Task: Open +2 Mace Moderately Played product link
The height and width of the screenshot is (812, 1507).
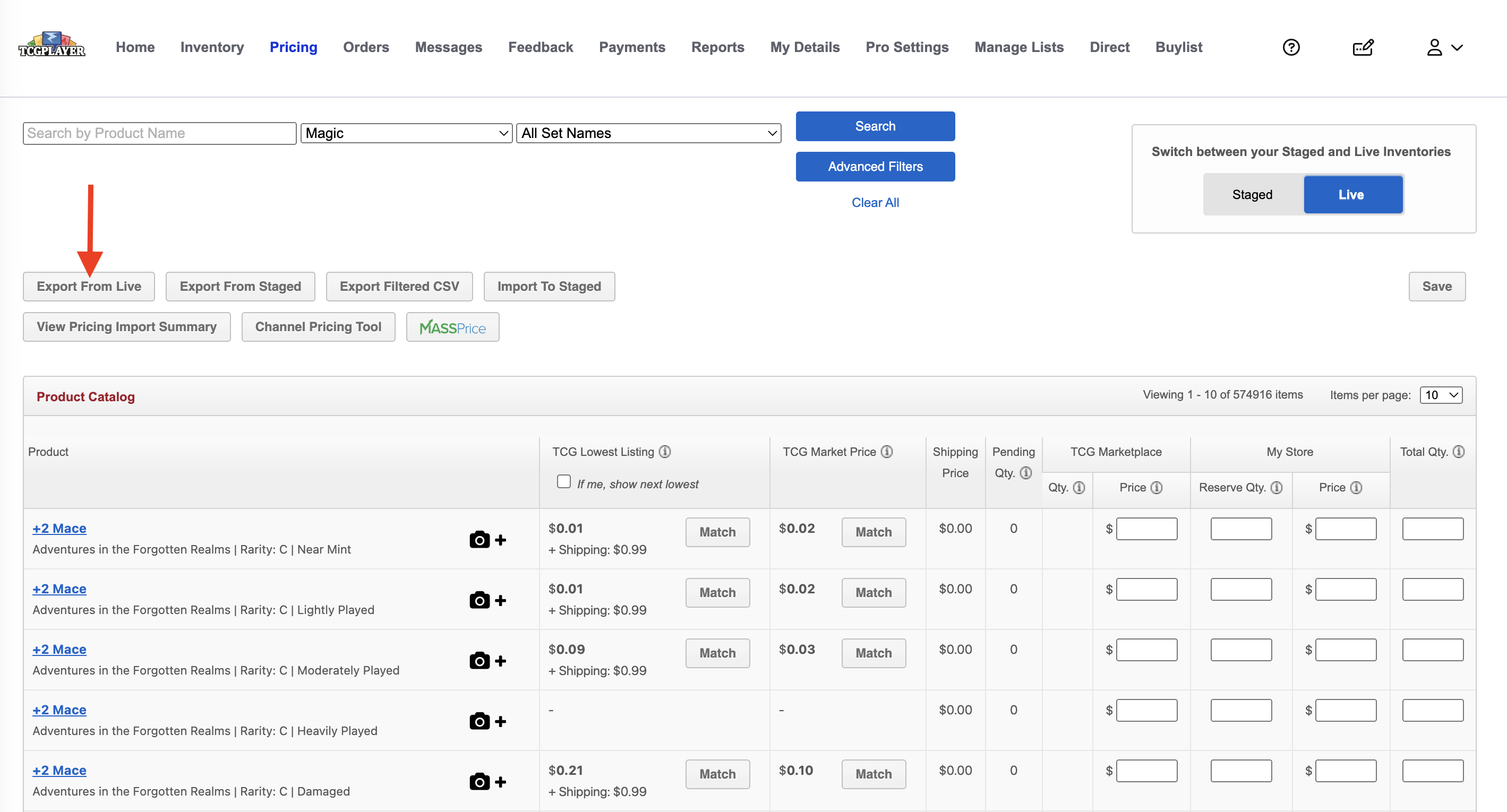Action: click(59, 650)
